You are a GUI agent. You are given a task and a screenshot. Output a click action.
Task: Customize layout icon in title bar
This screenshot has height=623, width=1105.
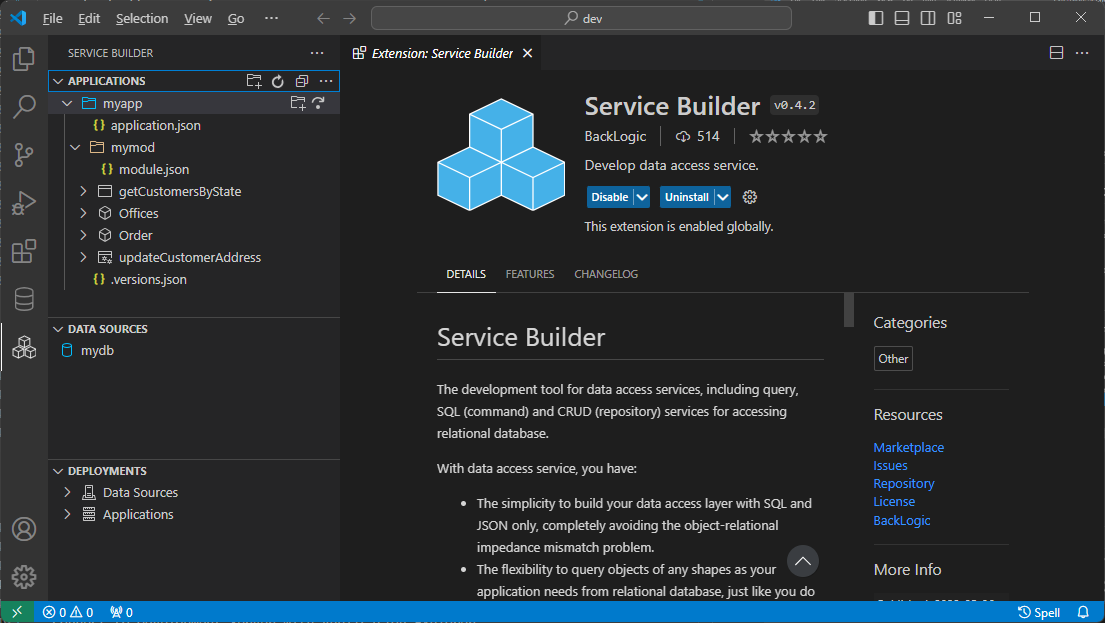954,18
